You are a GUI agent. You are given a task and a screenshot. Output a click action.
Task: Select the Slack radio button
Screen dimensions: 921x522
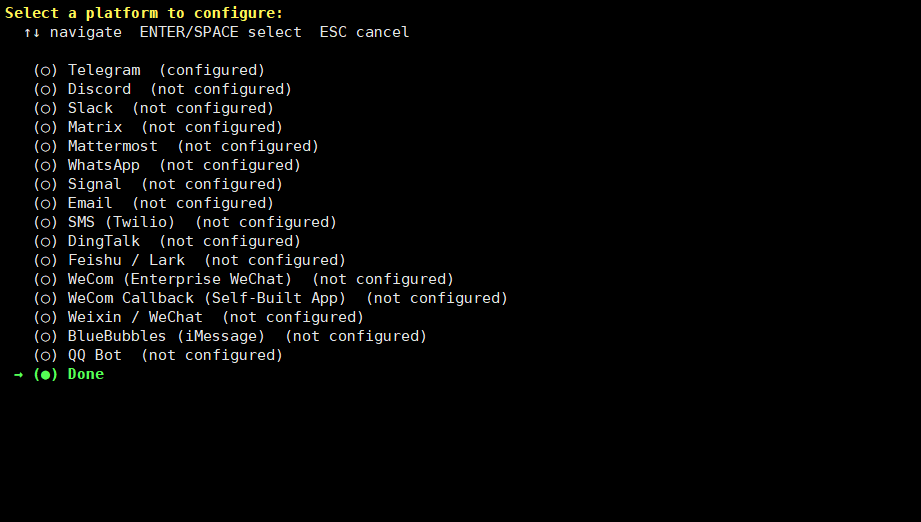click(46, 108)
